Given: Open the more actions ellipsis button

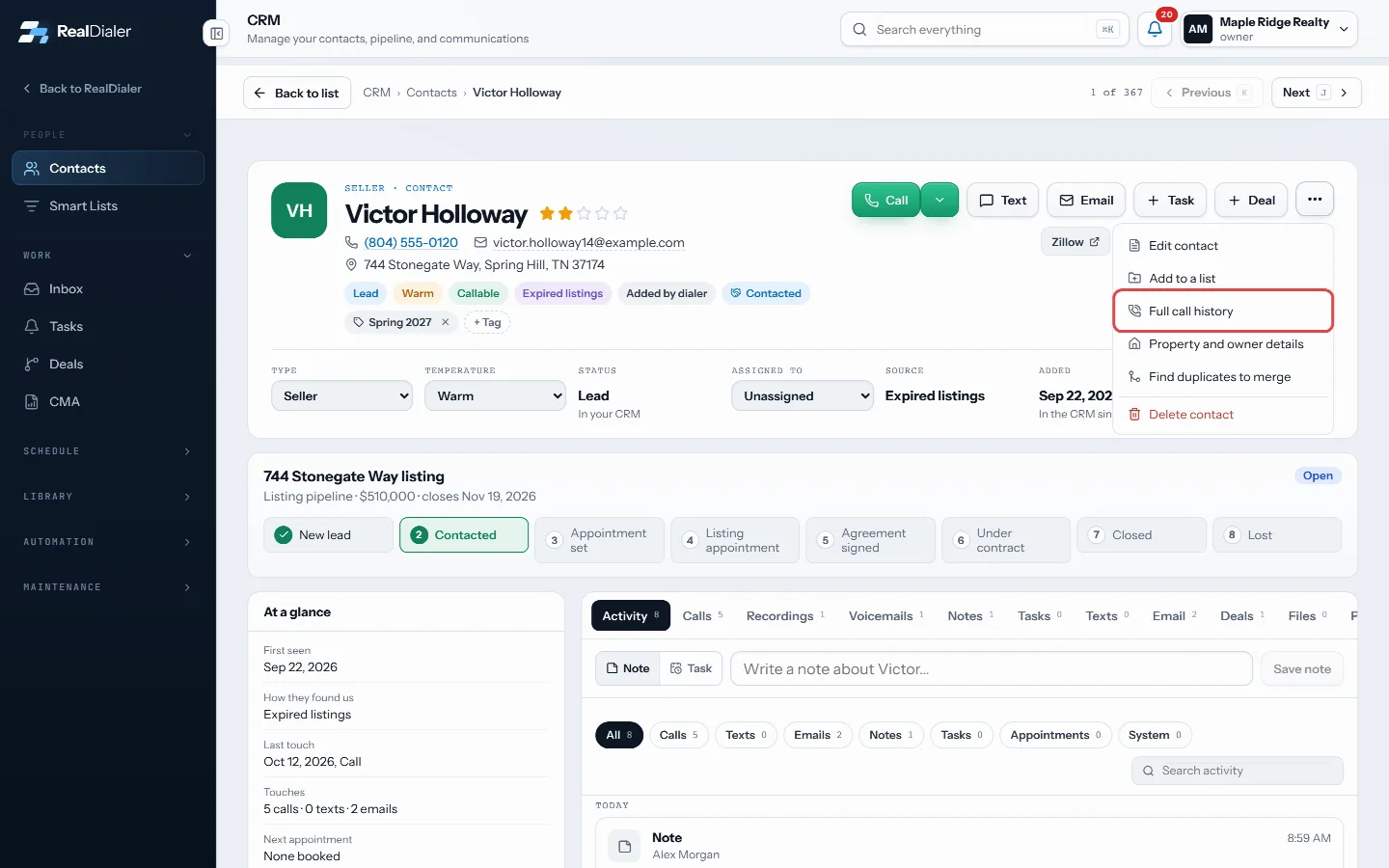Looking at the screenshot, I should point(1315,200).
